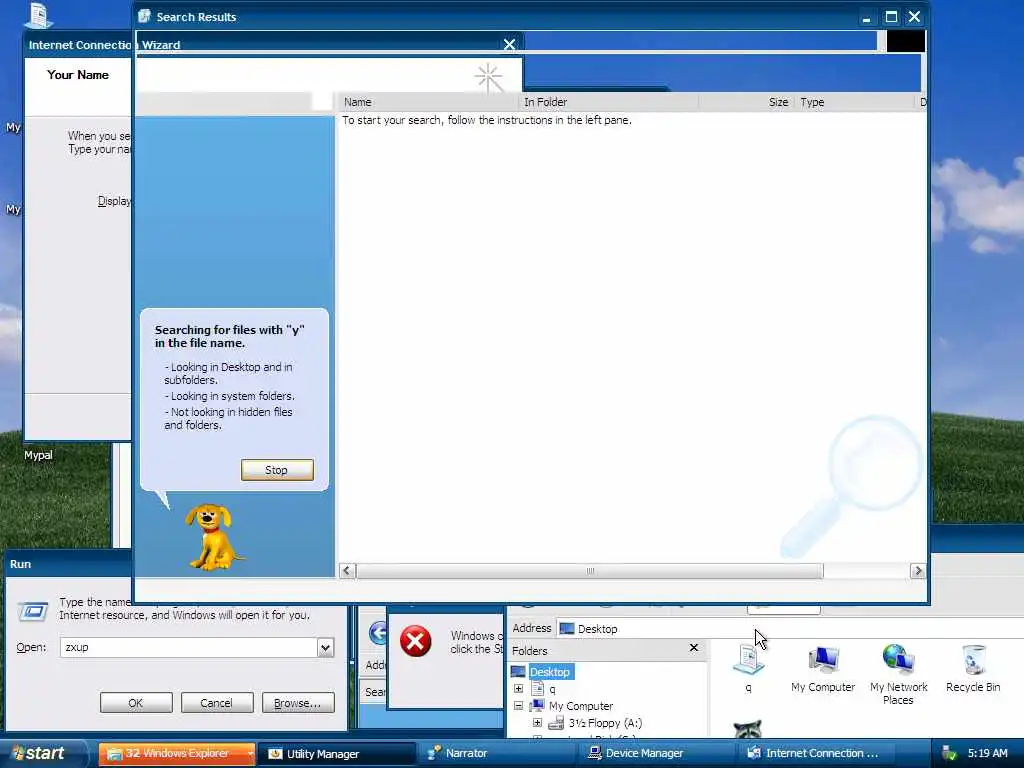Viewport: 1024px width, 768px height.
Task: Click the system tray network icon
Action: (x=950, y=754)
